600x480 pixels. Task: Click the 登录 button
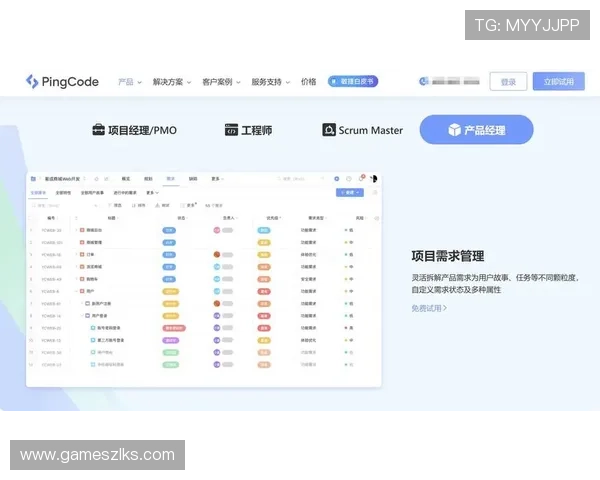(508, 82)
